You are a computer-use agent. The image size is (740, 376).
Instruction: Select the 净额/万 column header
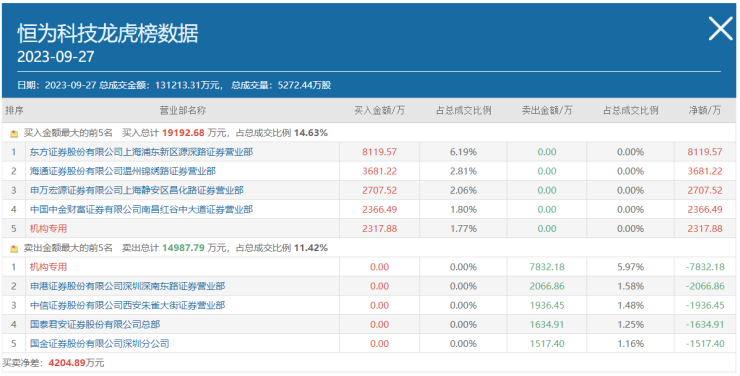point(705,110)
